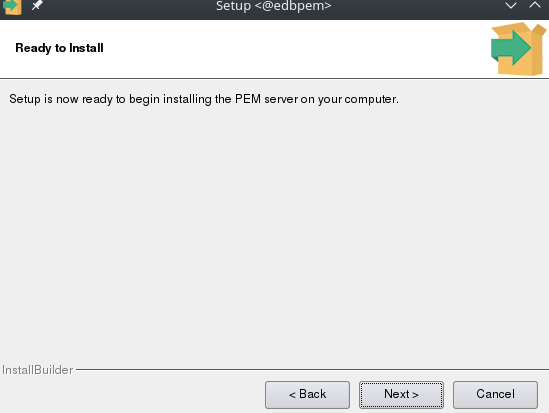Click the word Setup beginning the message

point(25,99)
